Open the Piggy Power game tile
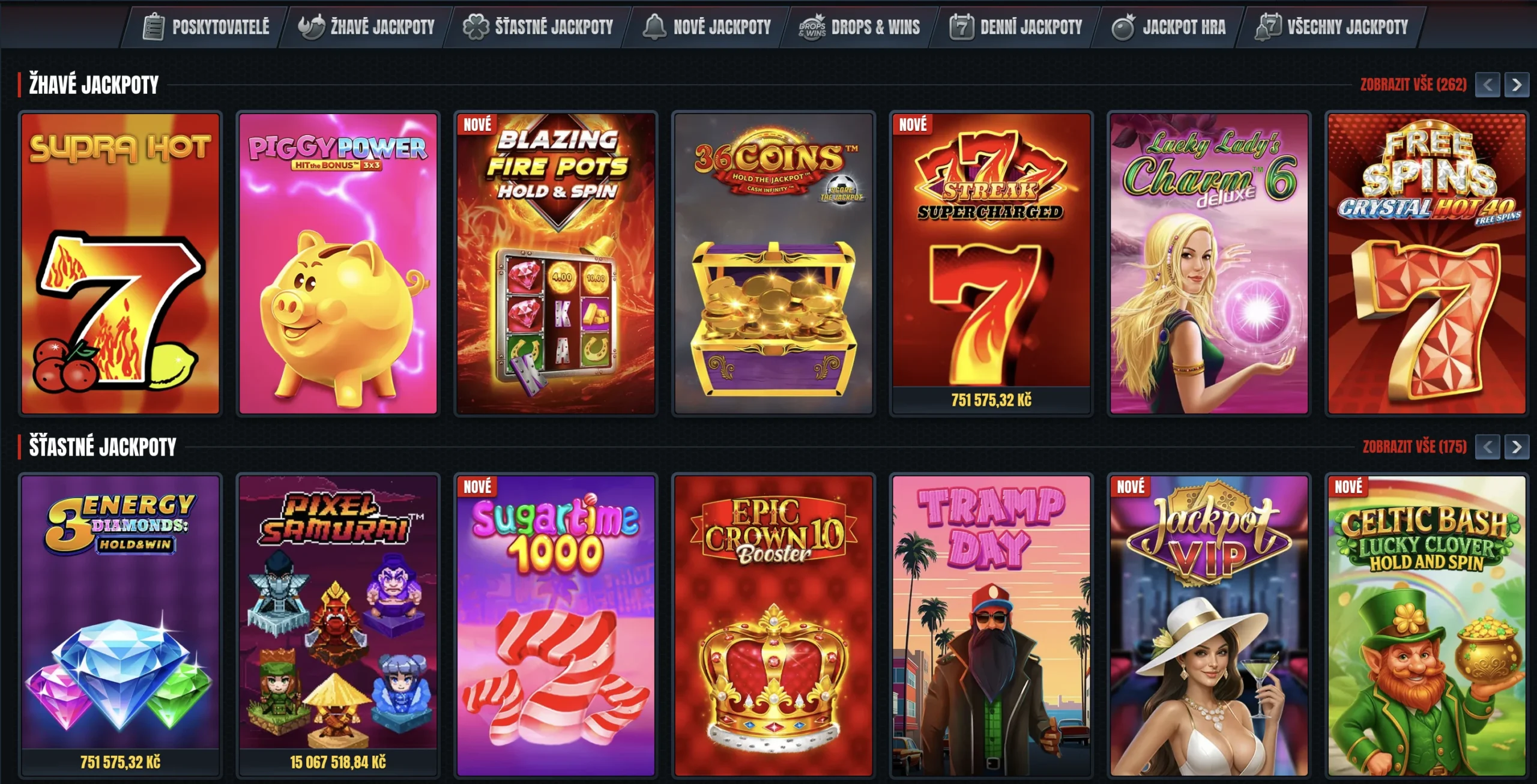1537x784 pixels. (338, 264)
